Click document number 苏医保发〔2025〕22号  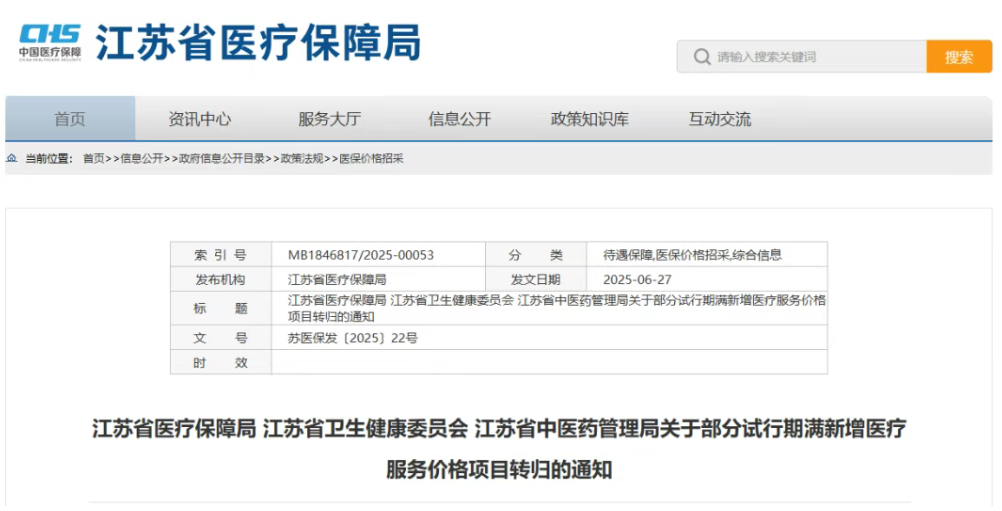(353, 338)
